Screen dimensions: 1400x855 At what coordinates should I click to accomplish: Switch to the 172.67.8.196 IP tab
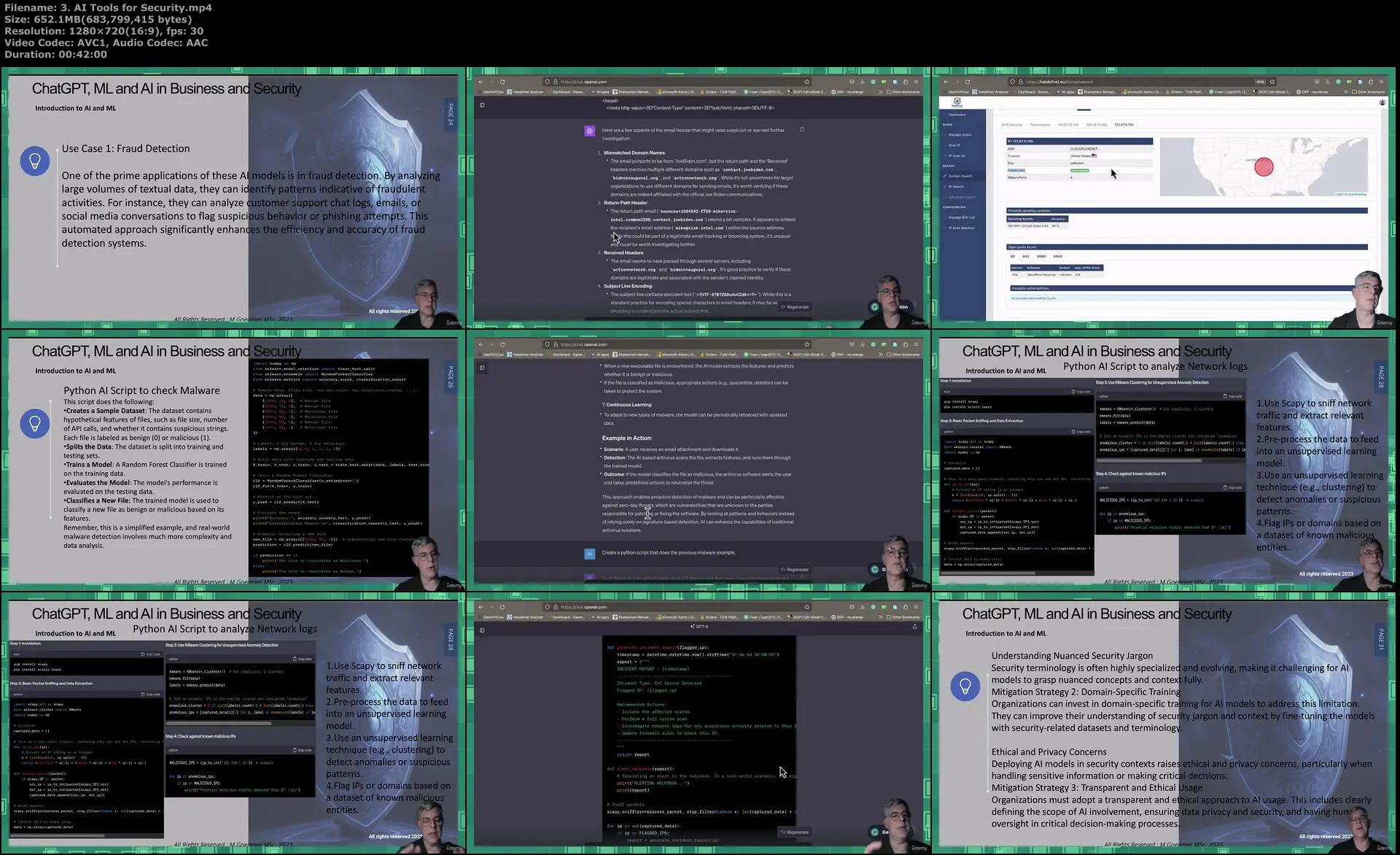click(x=1124, y=125)
